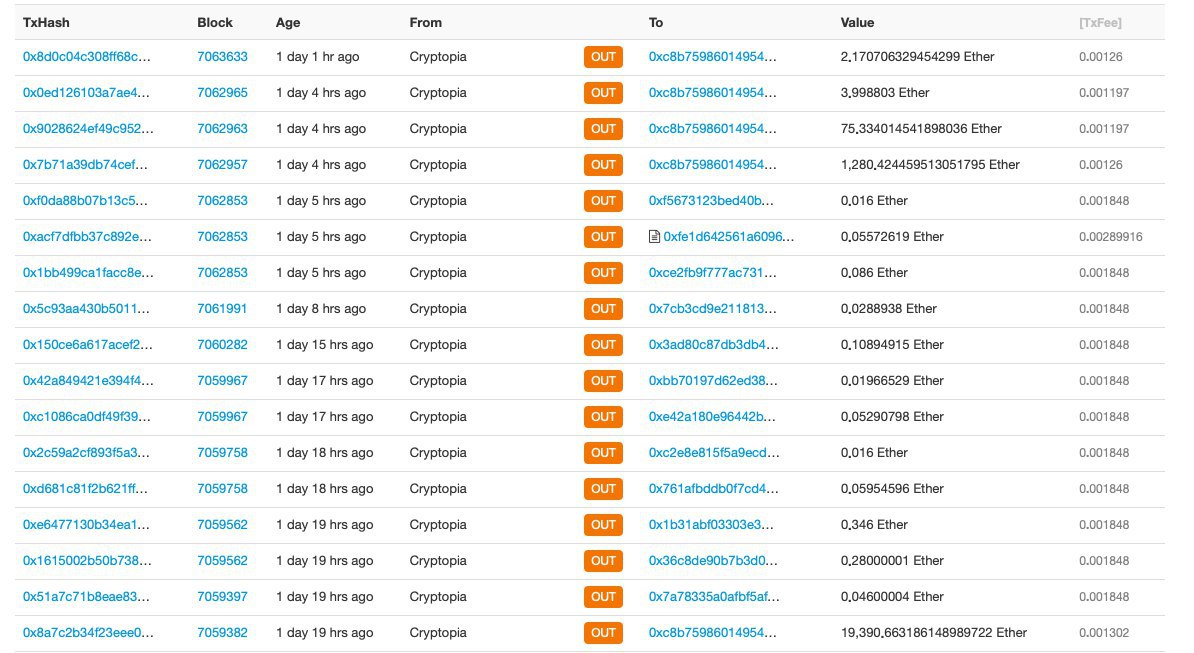View address 0x36c8de90b7b3d0
Viewport: 1194px width, 653px height.
[714, 561]
